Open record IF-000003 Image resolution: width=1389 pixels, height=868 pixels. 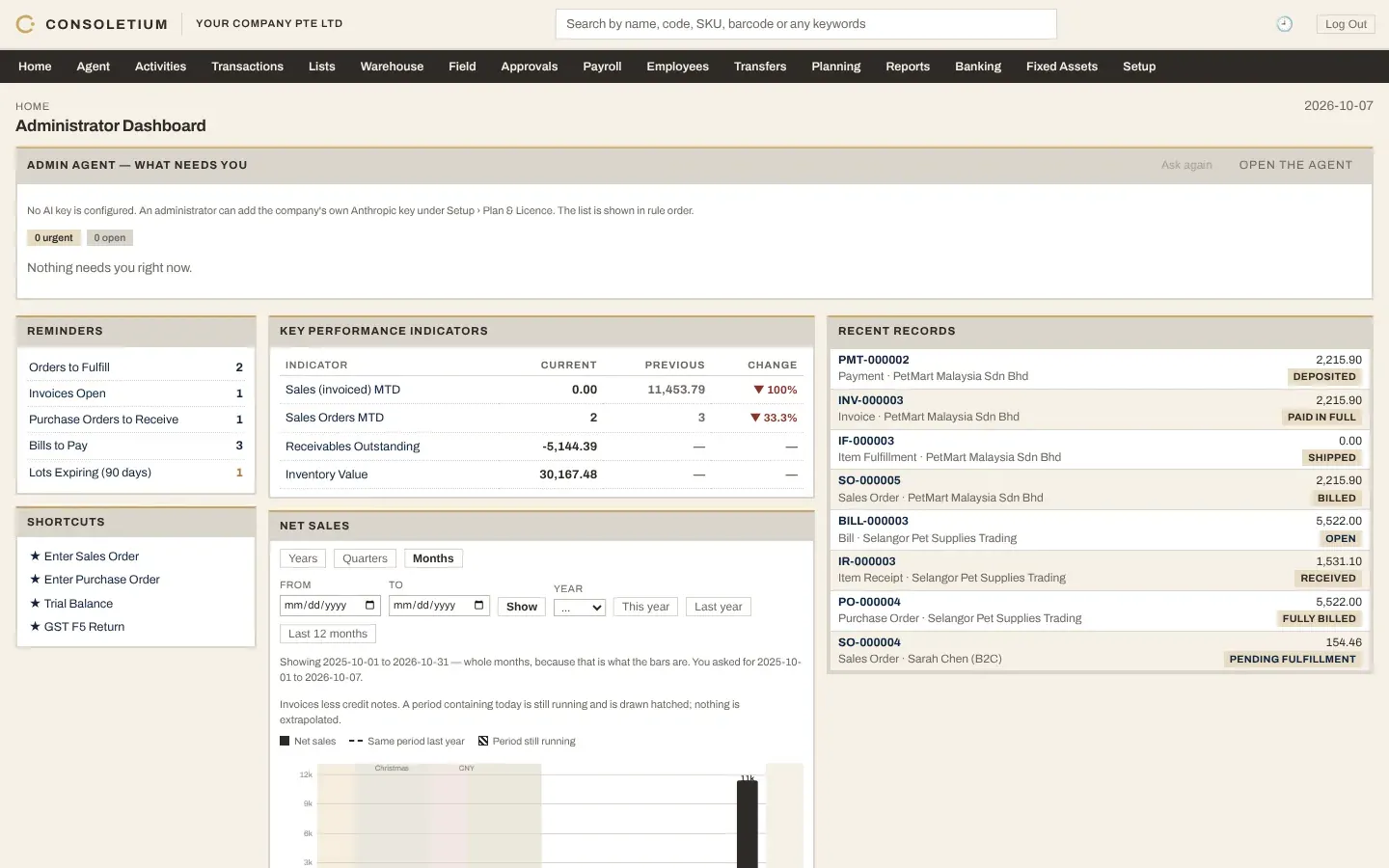point(866,441)
